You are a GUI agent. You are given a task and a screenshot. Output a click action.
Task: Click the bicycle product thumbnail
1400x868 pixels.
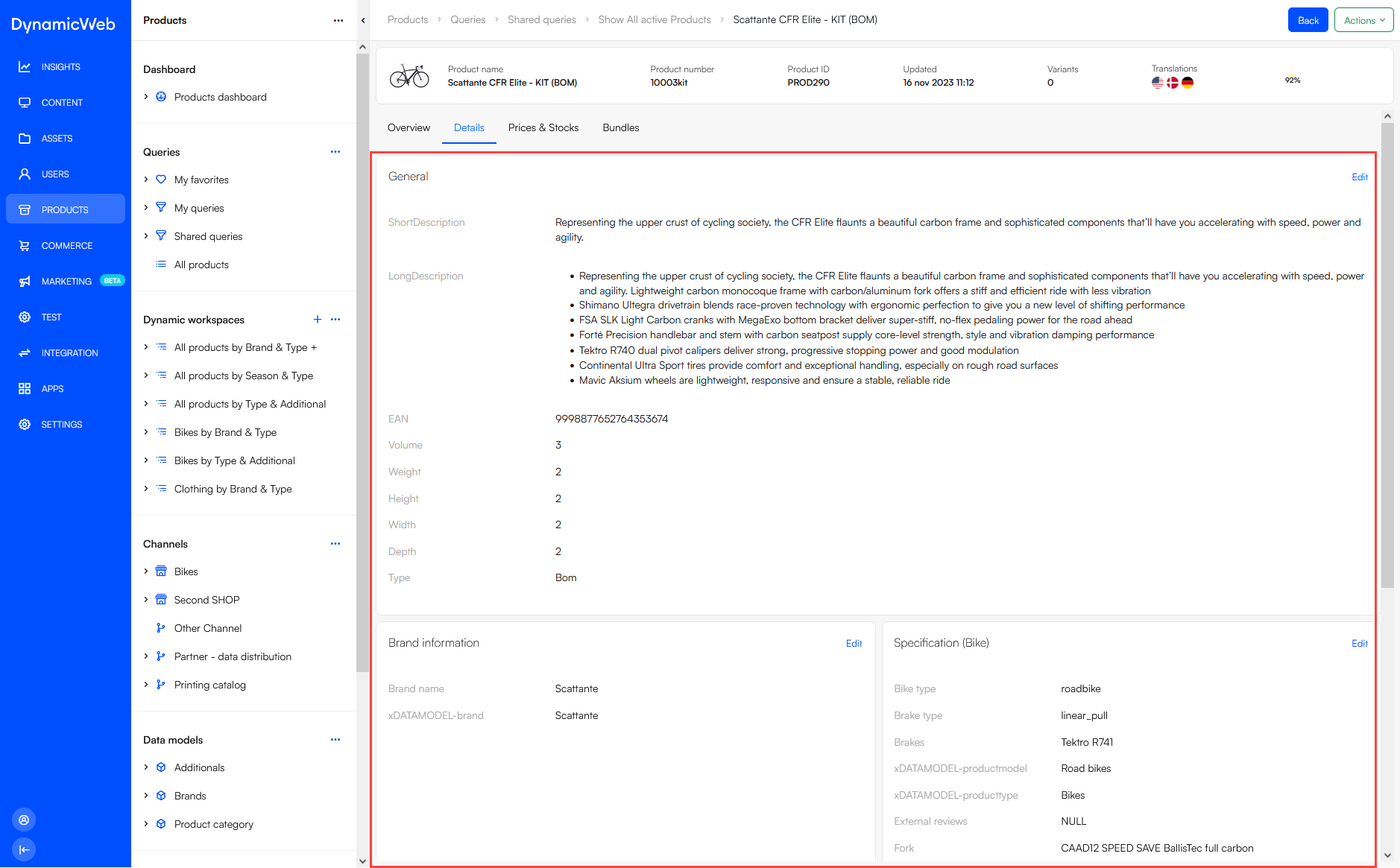coord(409,76)
